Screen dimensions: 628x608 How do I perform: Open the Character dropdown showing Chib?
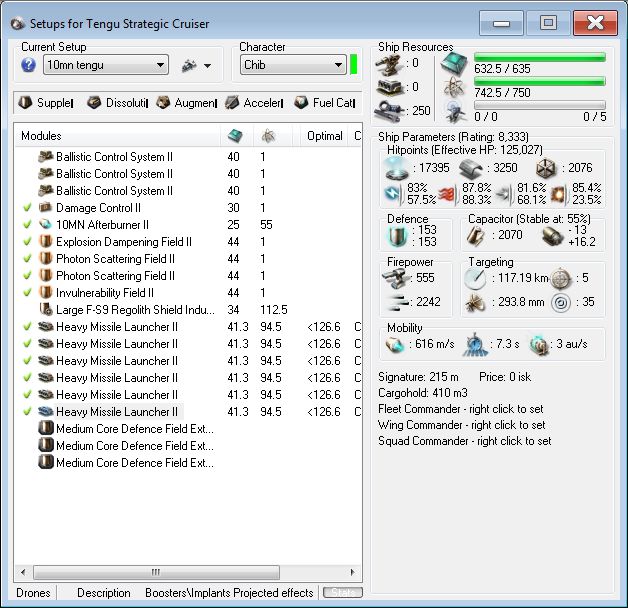pos(293,65)
